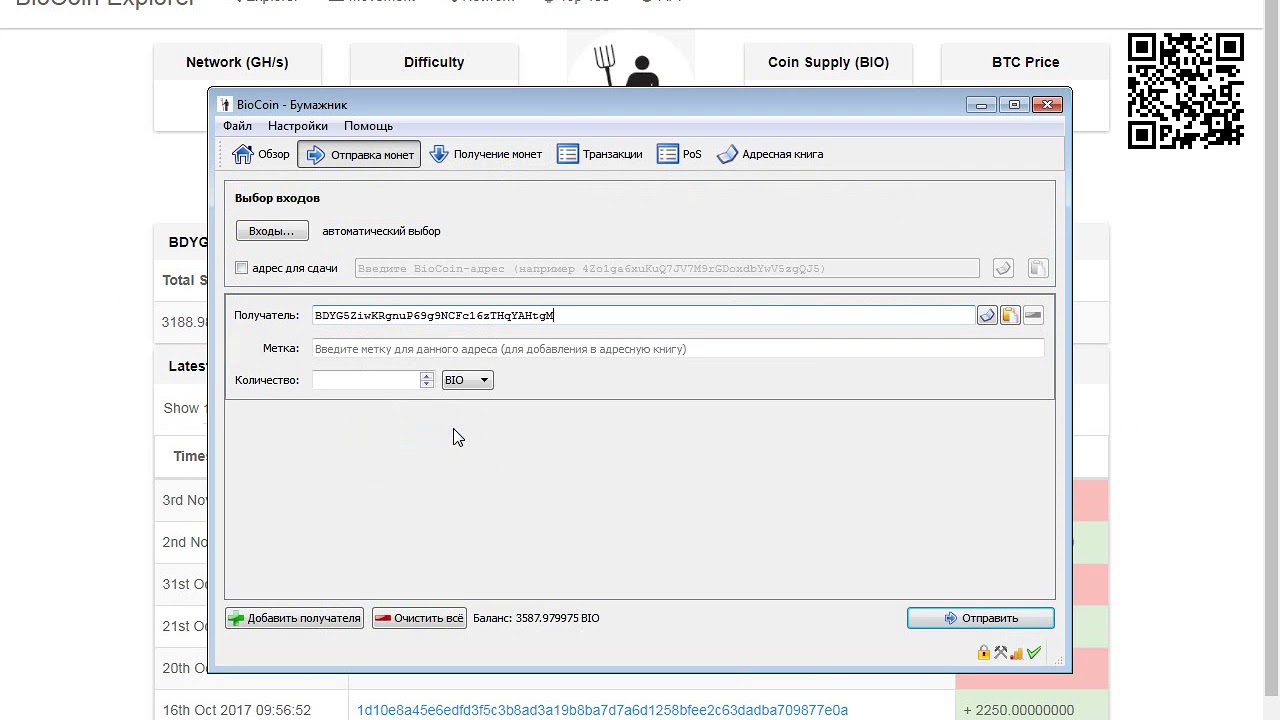The height and width of the screenshot is (720, 1280).
Task: Open the BIO unit dropdown
Action: point(467,380)
